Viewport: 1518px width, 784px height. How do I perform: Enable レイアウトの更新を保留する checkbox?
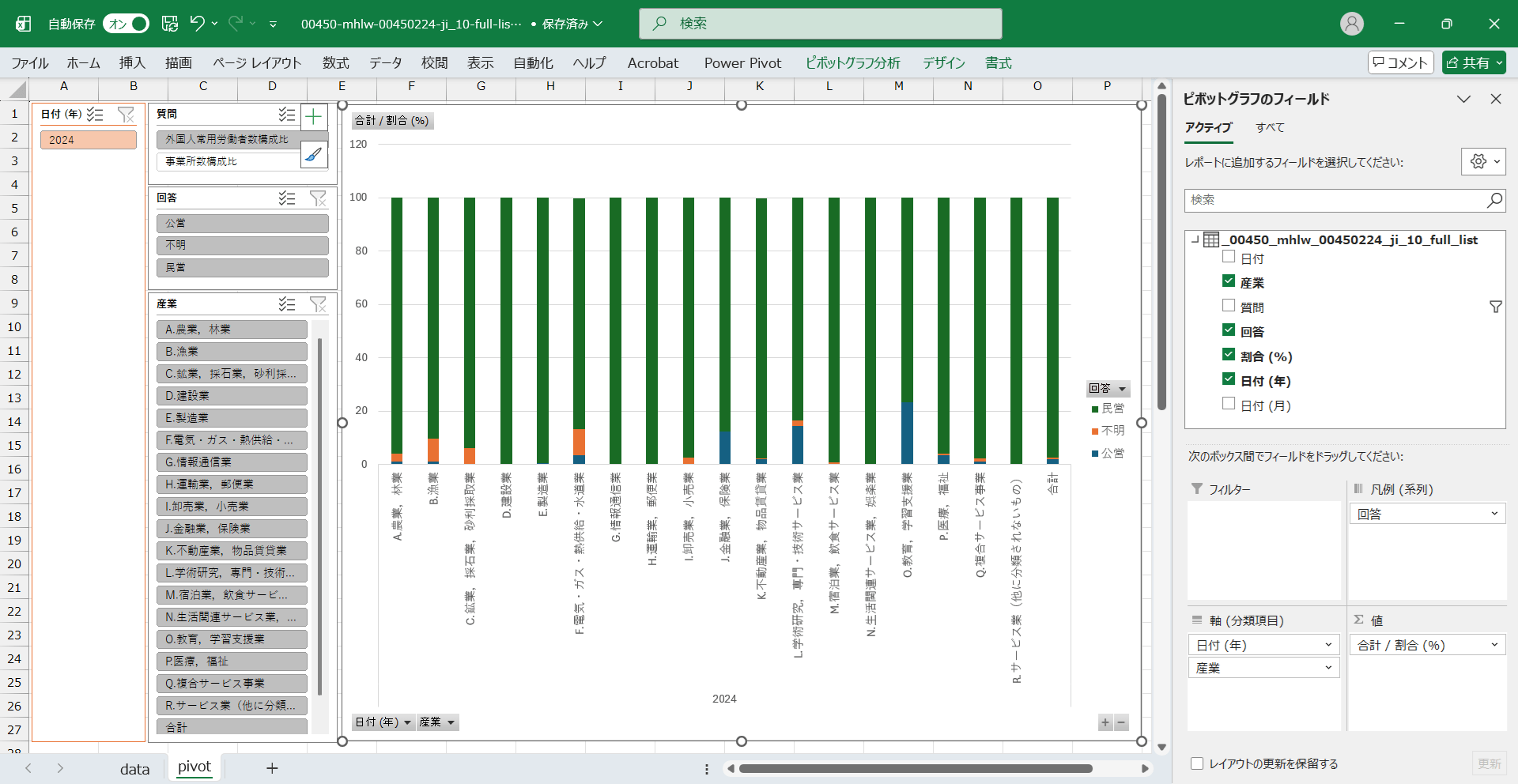click(1197, 763)
